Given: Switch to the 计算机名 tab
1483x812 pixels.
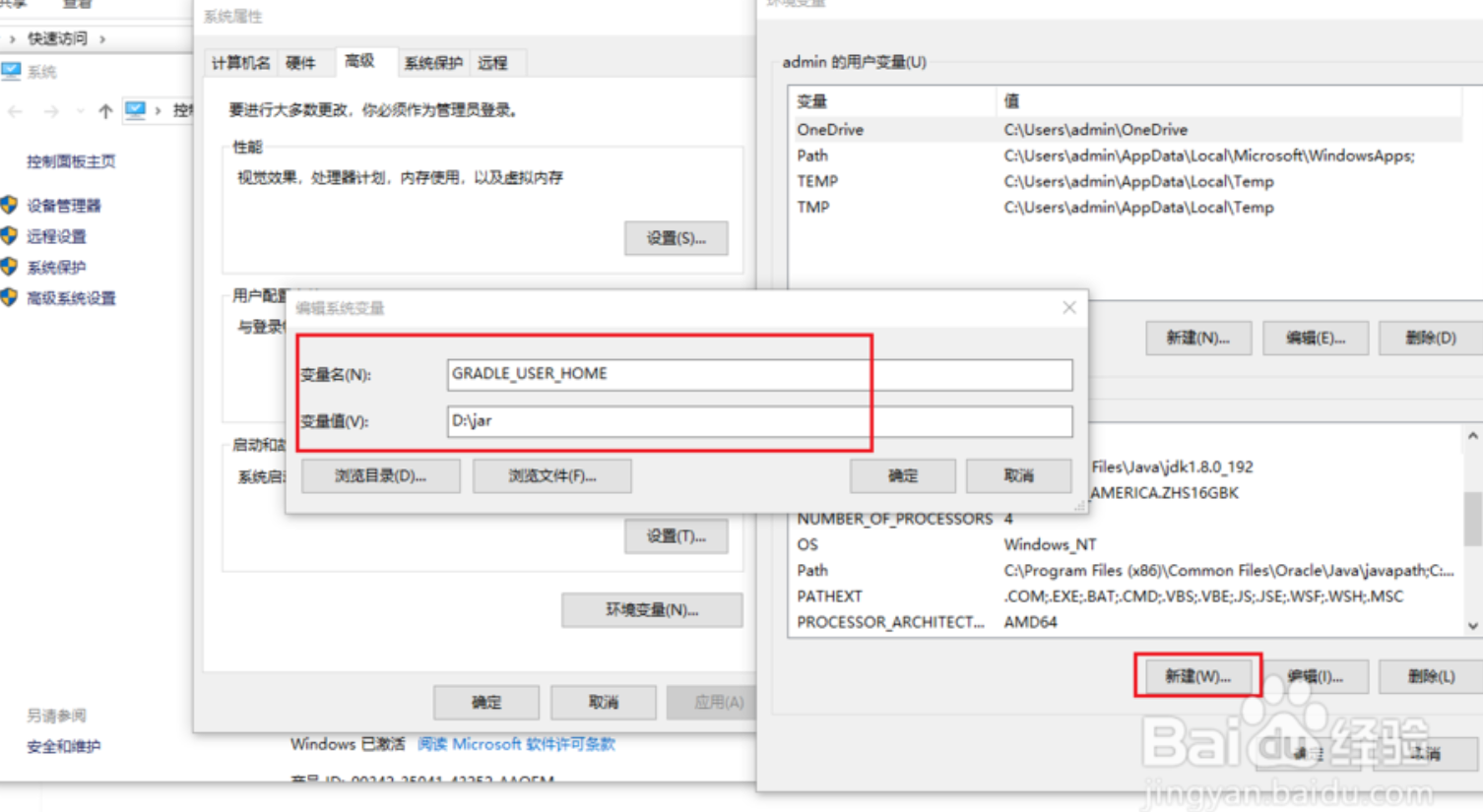Looking at the screenshot, I should click(x=241, y=62).
